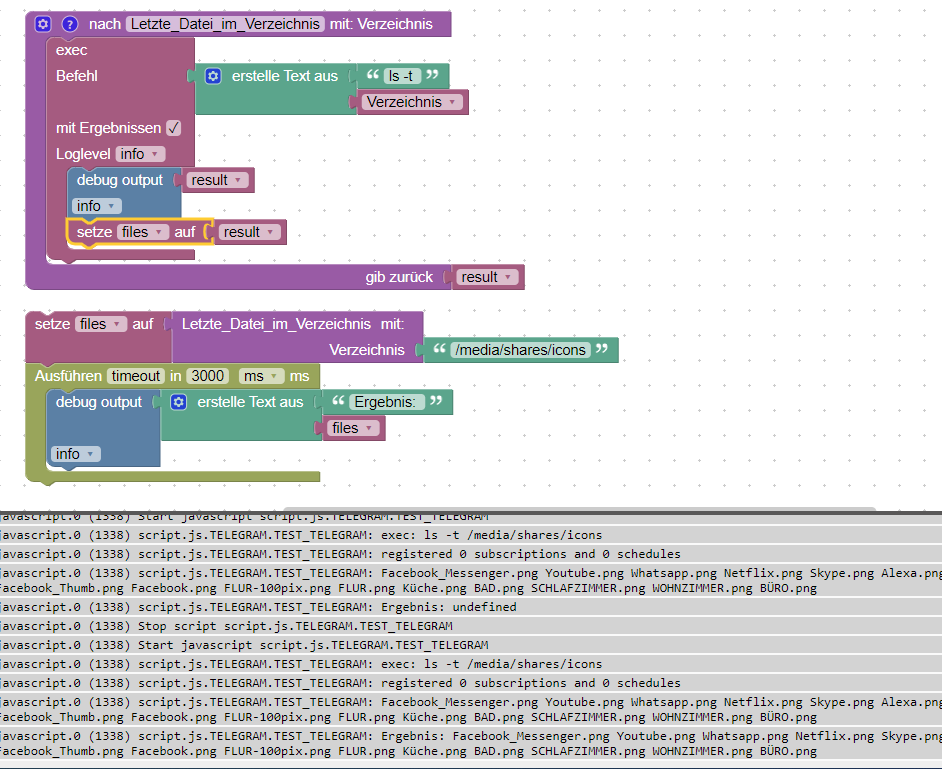The width and height of the screenshot is (942, 769).
Task: Open gear settings on function block Letzte_Datei_im_Verzeichnis
Action: (x=43, y=24)
